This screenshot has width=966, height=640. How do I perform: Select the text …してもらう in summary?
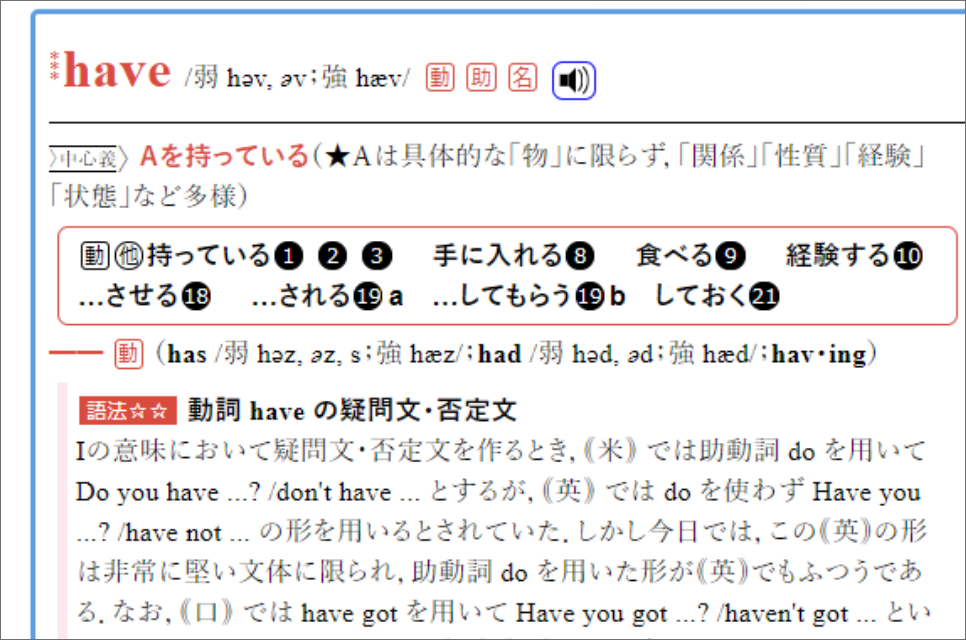click(x=503, y=296)
